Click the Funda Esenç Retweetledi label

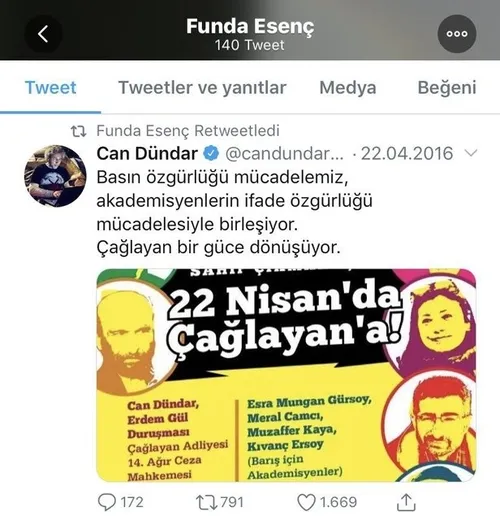[188, 131]
